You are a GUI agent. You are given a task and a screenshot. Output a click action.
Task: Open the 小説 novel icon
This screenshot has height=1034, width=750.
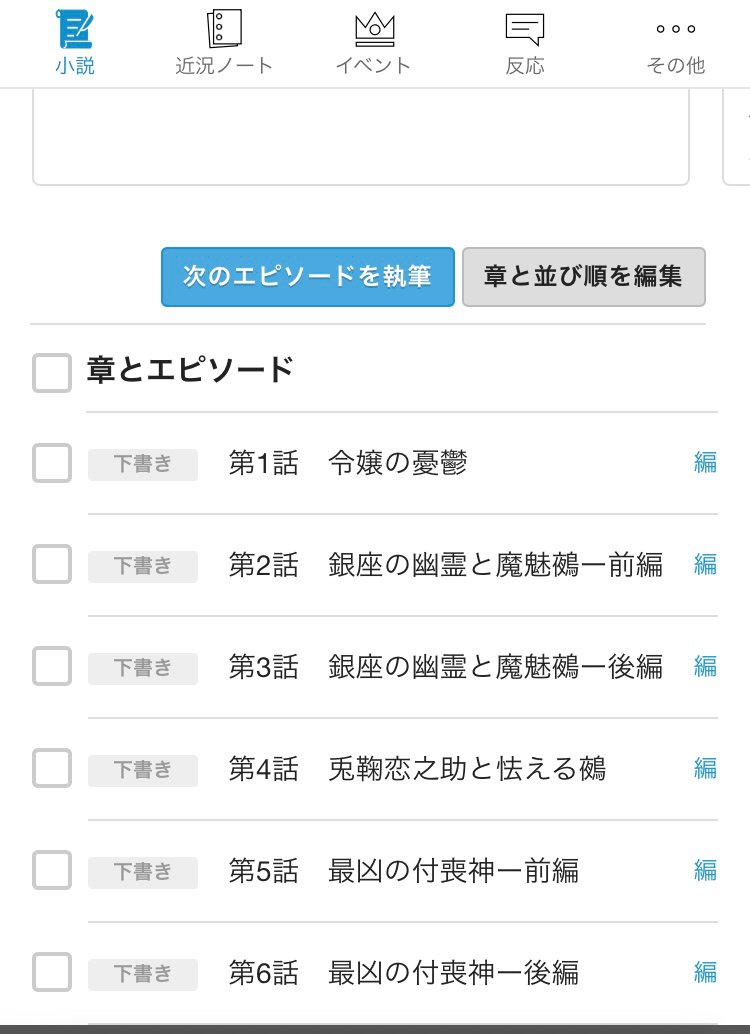click(x=75, y=29)
